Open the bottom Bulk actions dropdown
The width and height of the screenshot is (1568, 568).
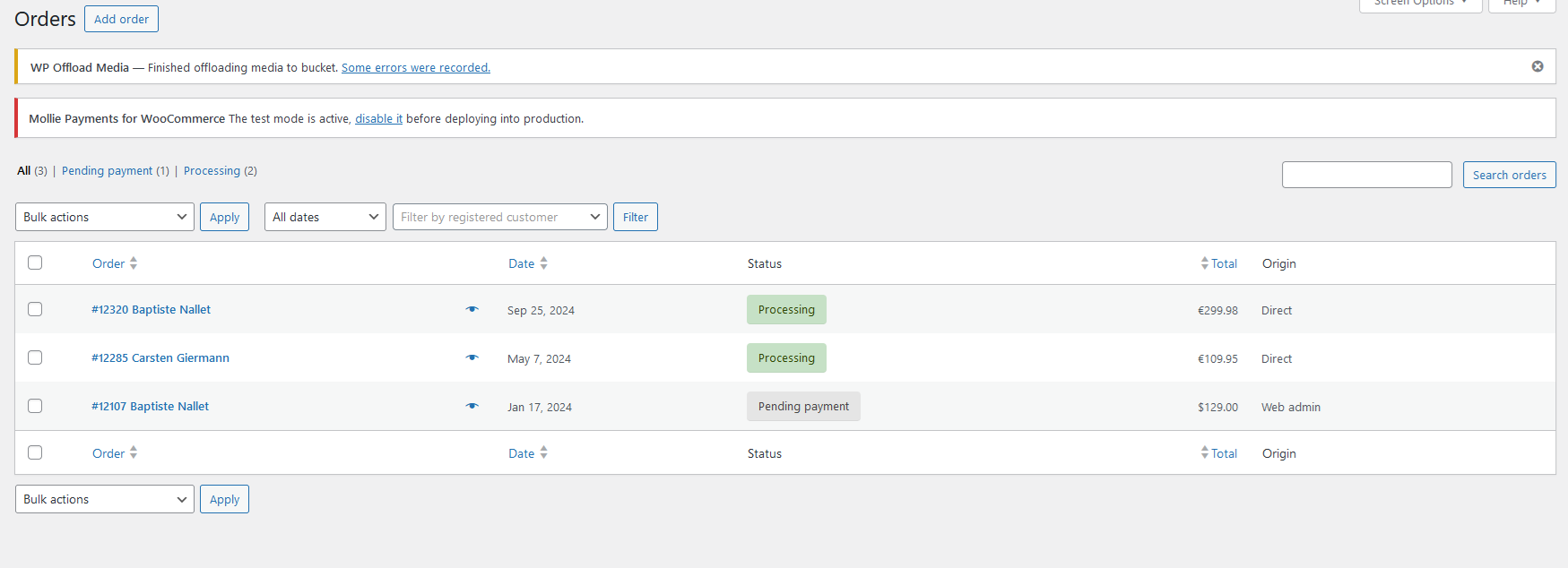(105, 499)
